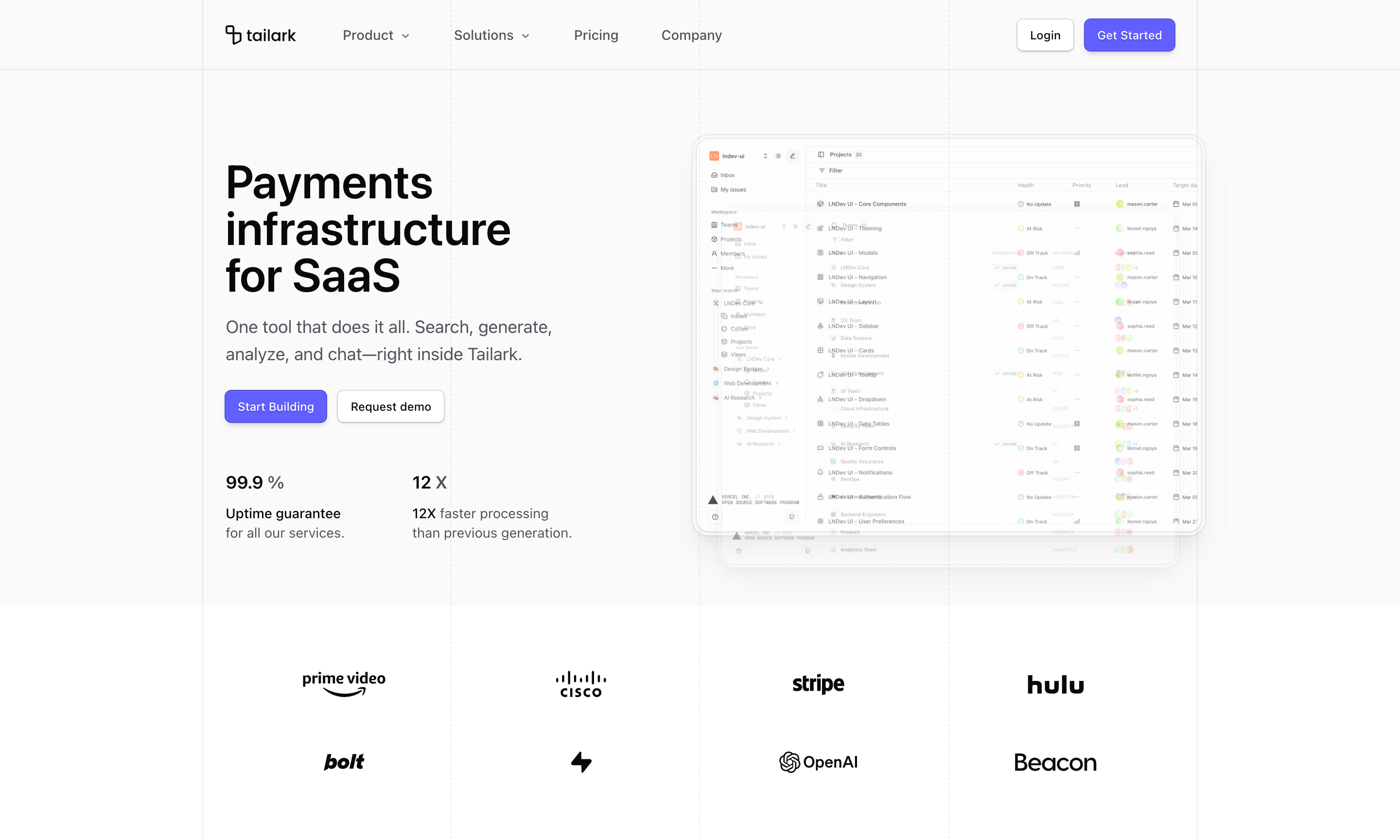
Task: Click the "99.9 %" uptime statistic
Action: point(255,482)
